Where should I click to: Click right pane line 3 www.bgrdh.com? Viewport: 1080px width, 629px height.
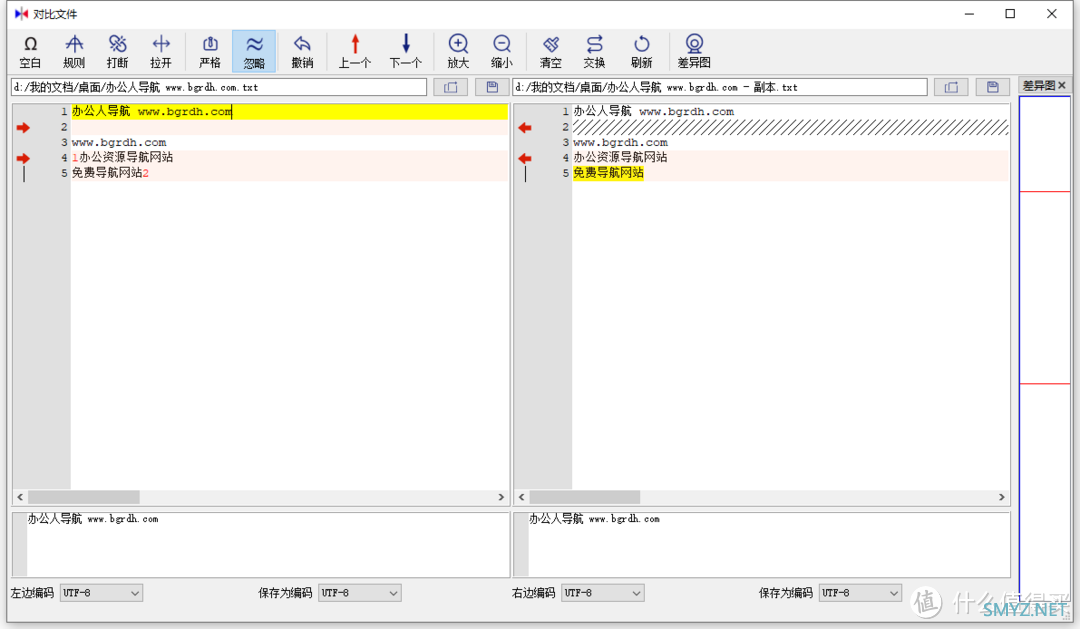point(621,143)
